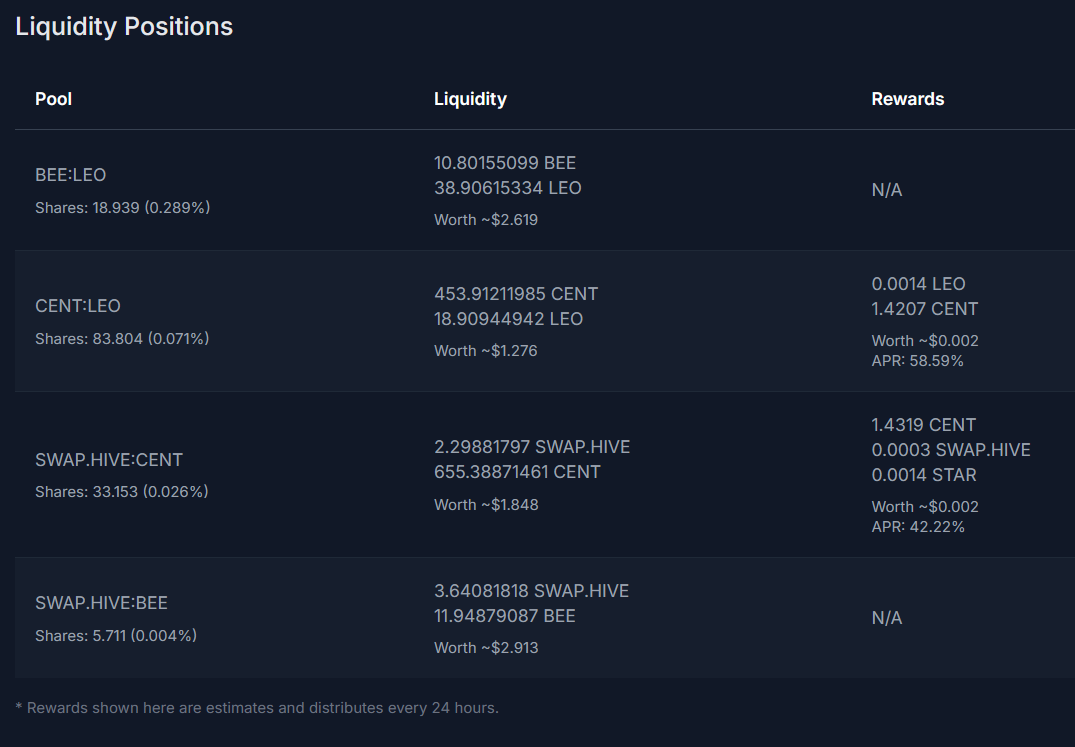Open the SWAP.HIVE:BEE pool entry
Viewport: 1075px width, 747px height.
pos(101,603)
